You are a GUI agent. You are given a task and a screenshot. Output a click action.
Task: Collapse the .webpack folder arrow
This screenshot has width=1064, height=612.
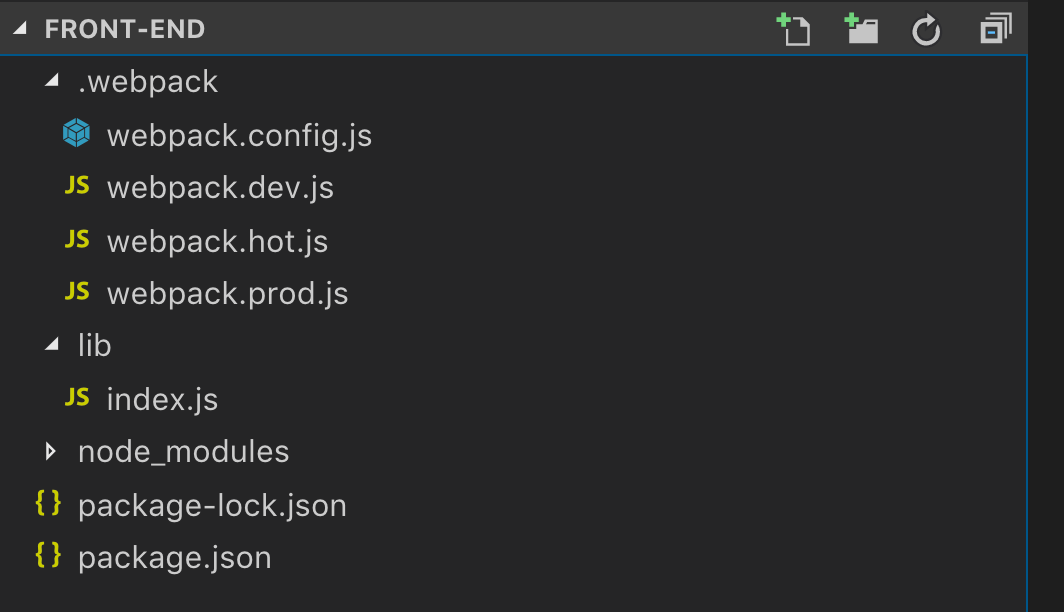[52, 81]
